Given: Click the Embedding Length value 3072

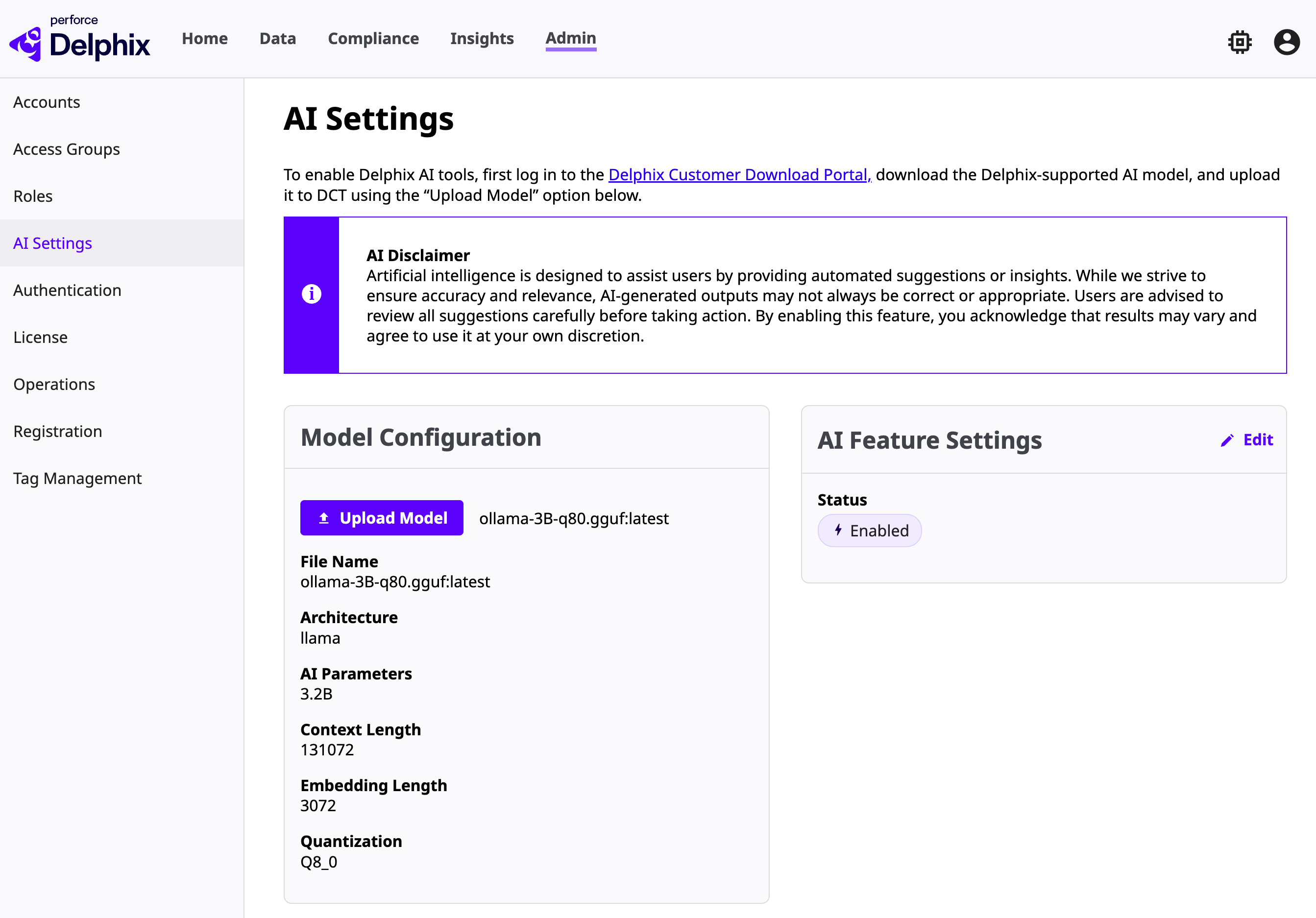Looking at the screenshot, I should (318, 806).
